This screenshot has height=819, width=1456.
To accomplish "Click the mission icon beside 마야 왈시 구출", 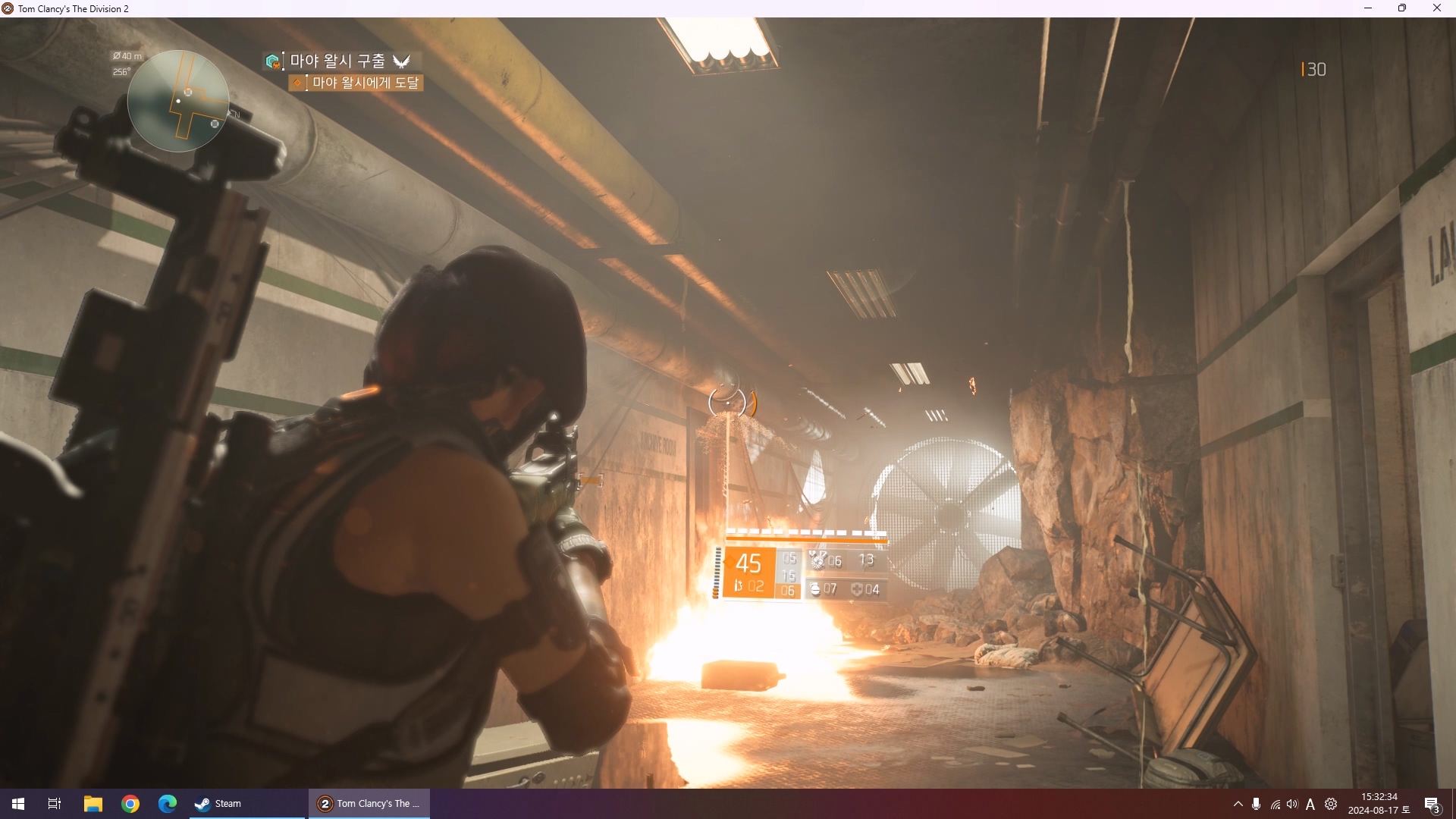I will point(272,61).
